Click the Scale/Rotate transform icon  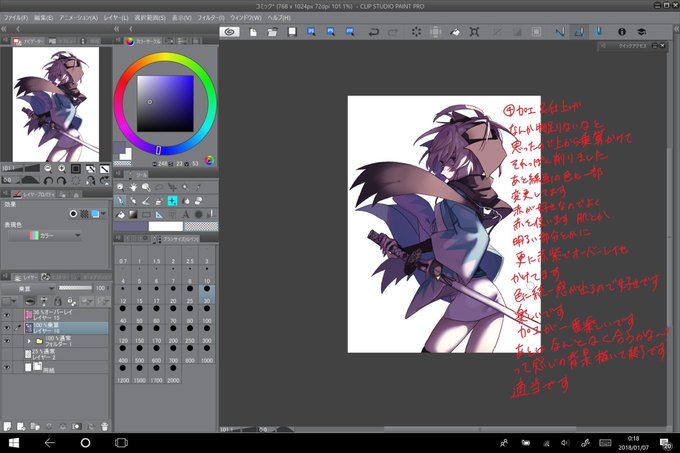[474, 32]
